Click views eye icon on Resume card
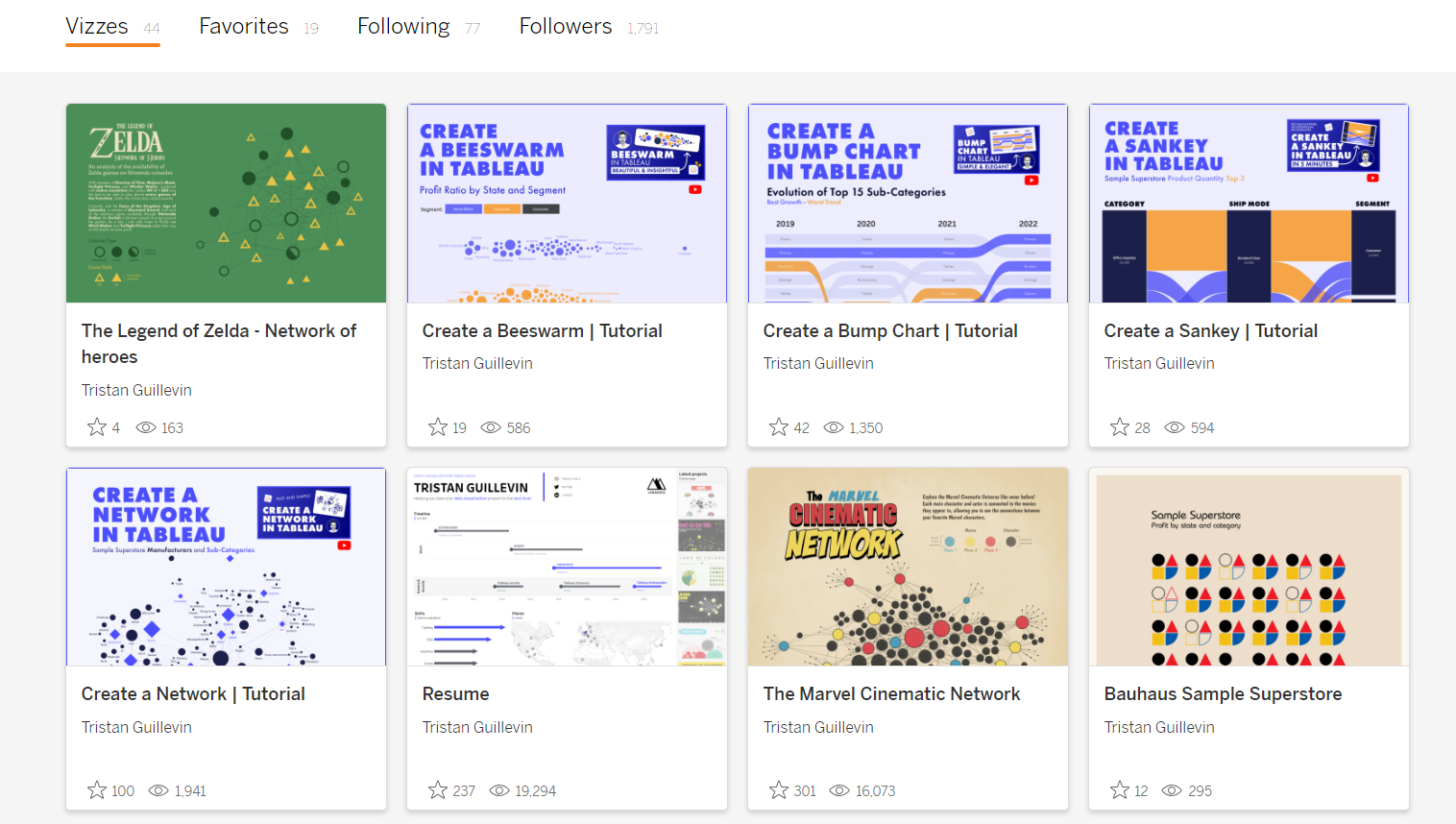The height and width of the screenshot is (824, 1456). (499, 790)
